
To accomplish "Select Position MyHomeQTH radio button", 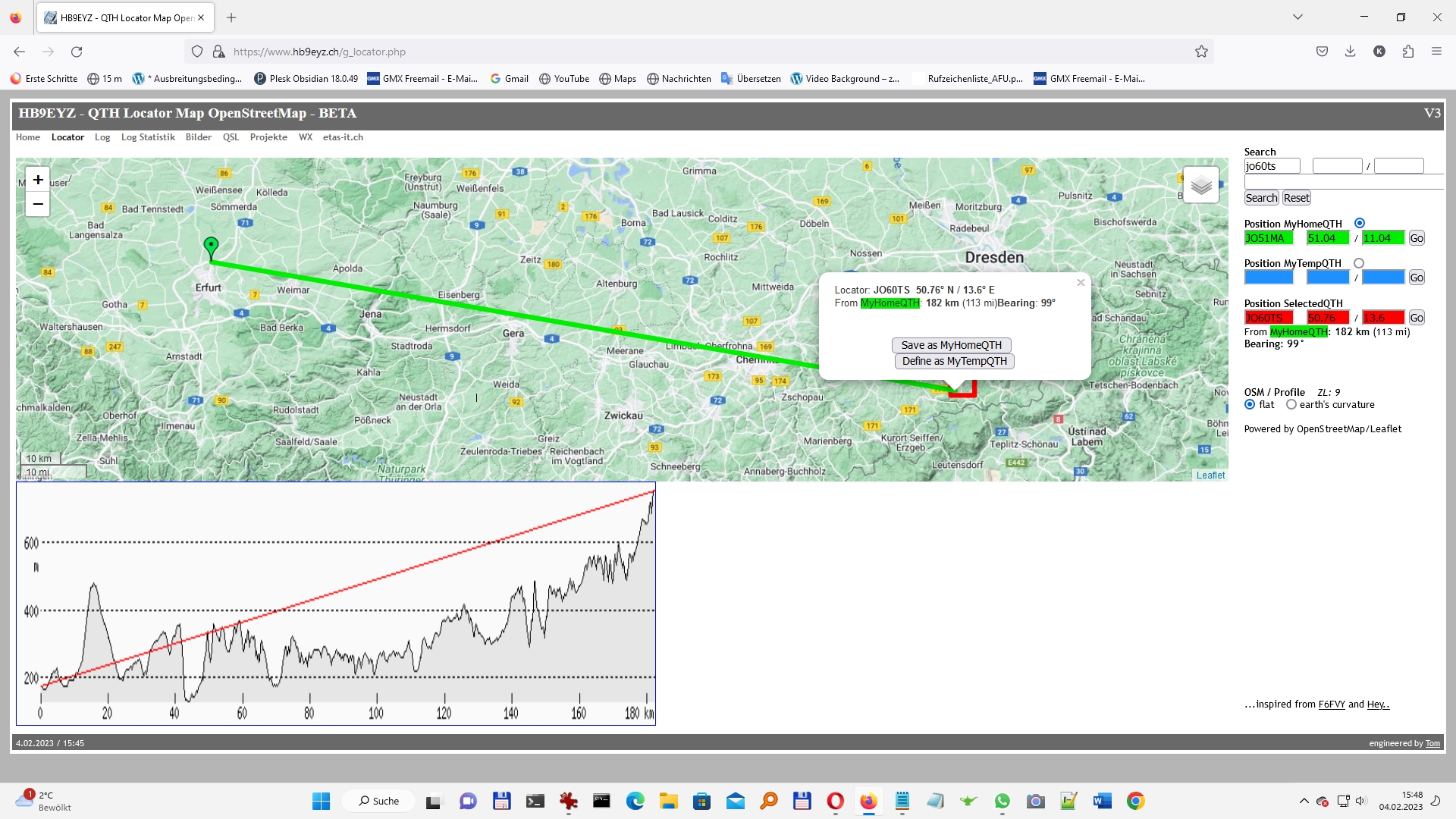I will (x=1360, y=223).
